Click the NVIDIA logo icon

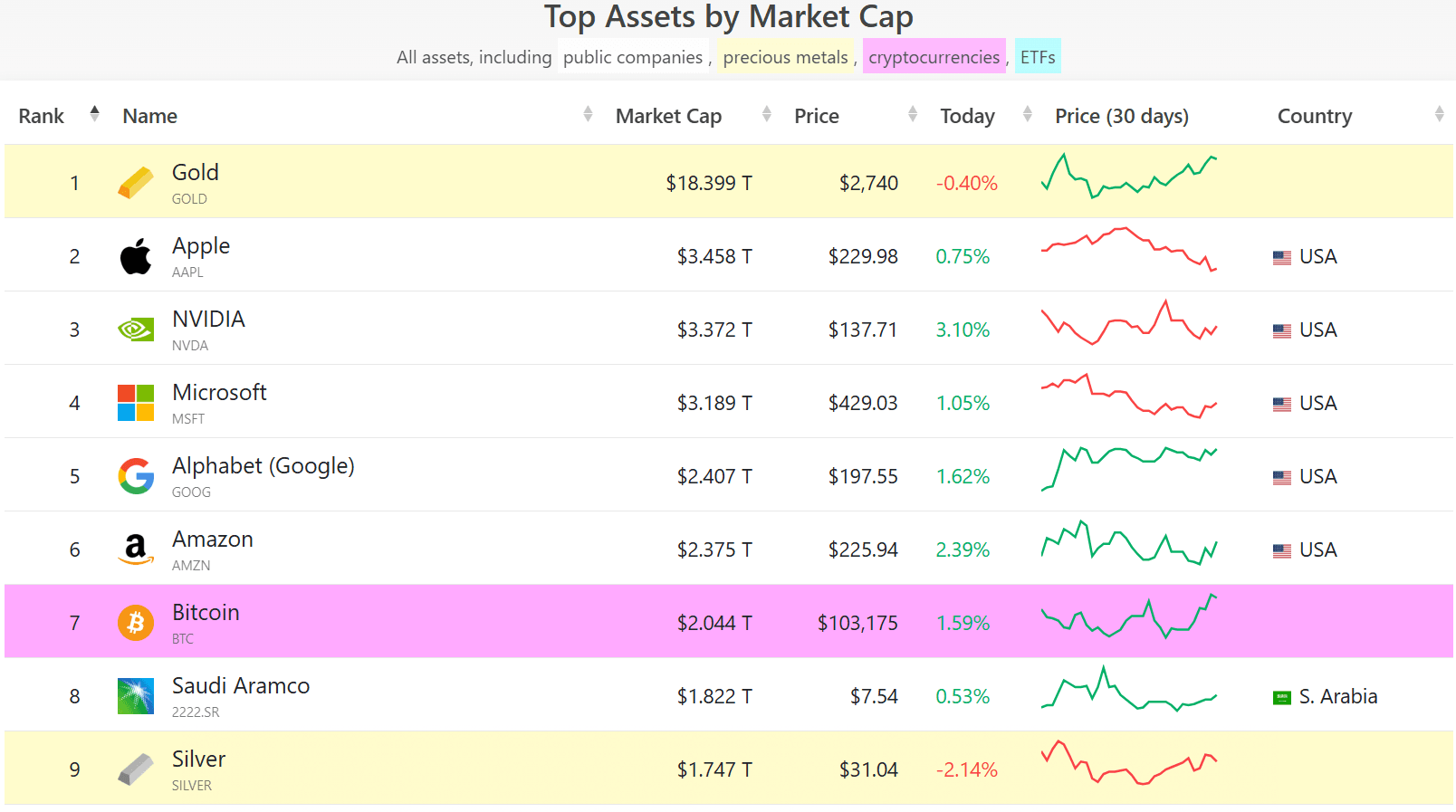[136, 330]
